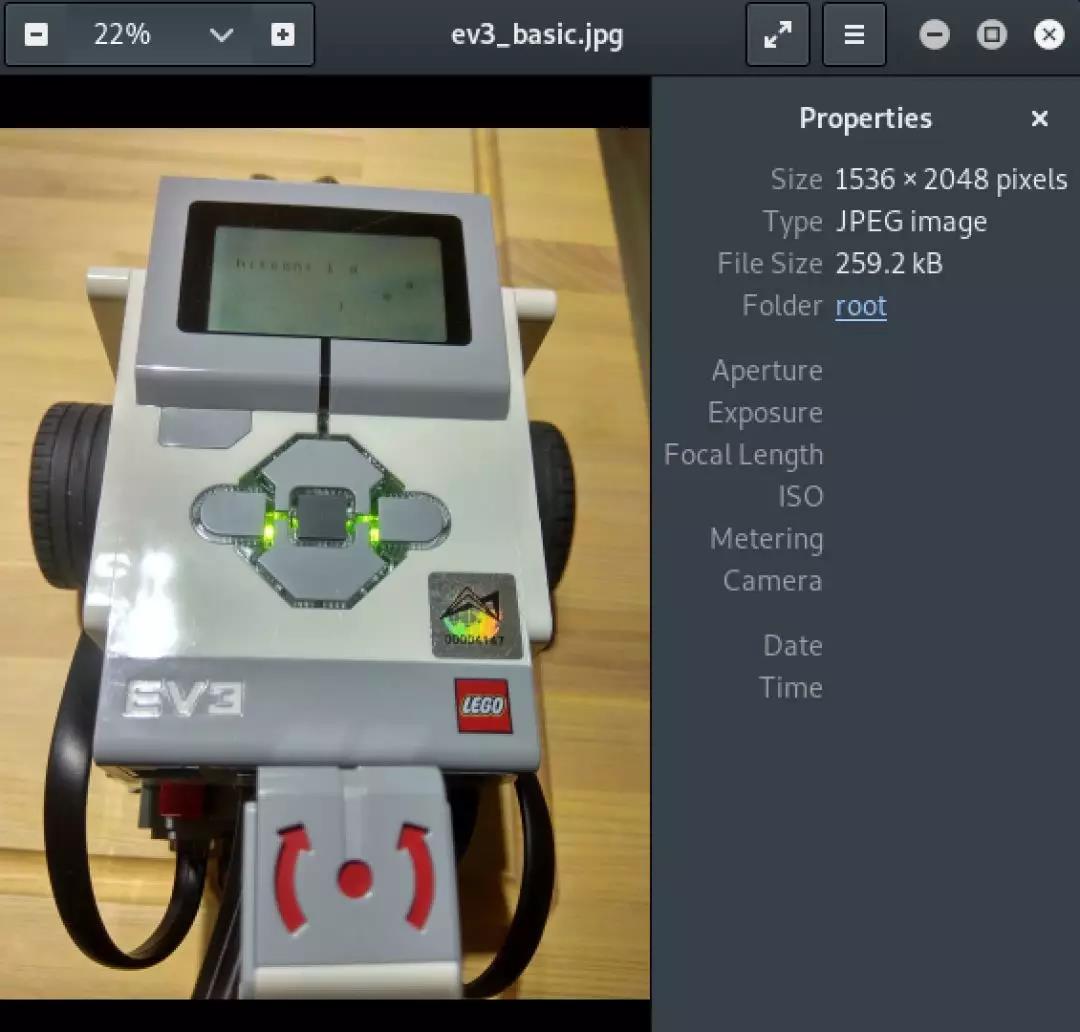Click the Focal Length property label
Viewport: 1080px width, 1032px height.
click(x=744, y=455)
